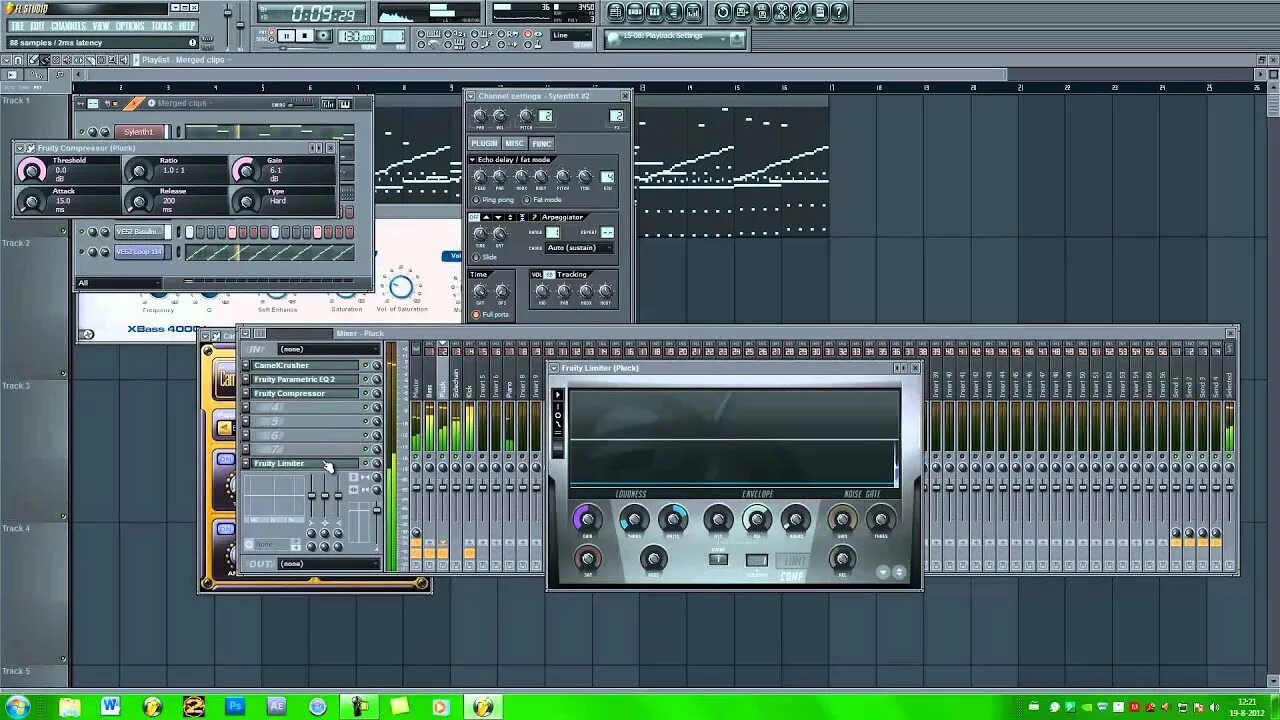
Task: Open Channel settings window options arrow
Action: tap(471, 96)
